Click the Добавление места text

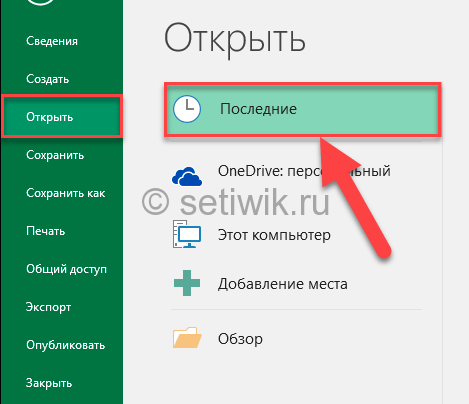(x=283, y=284)
